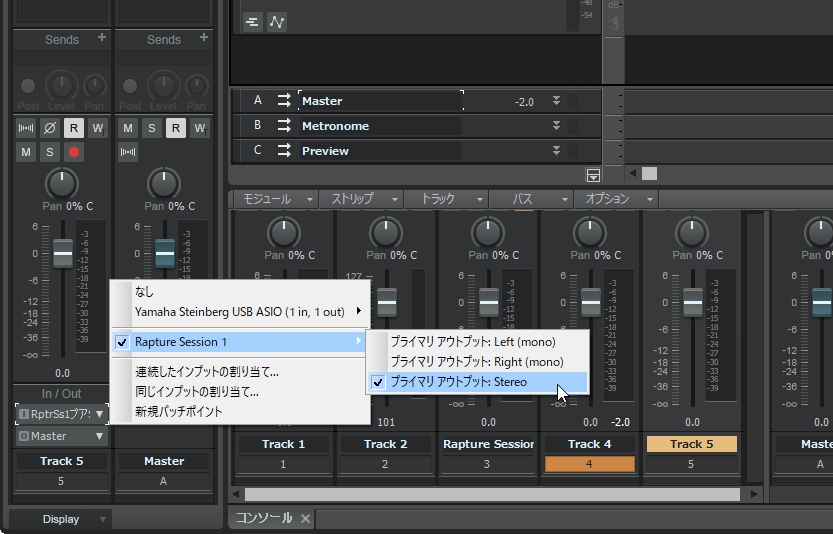Toggle input echo on Track 5 strip
Screen dimensions: 833x534
(x=26, y=128)
